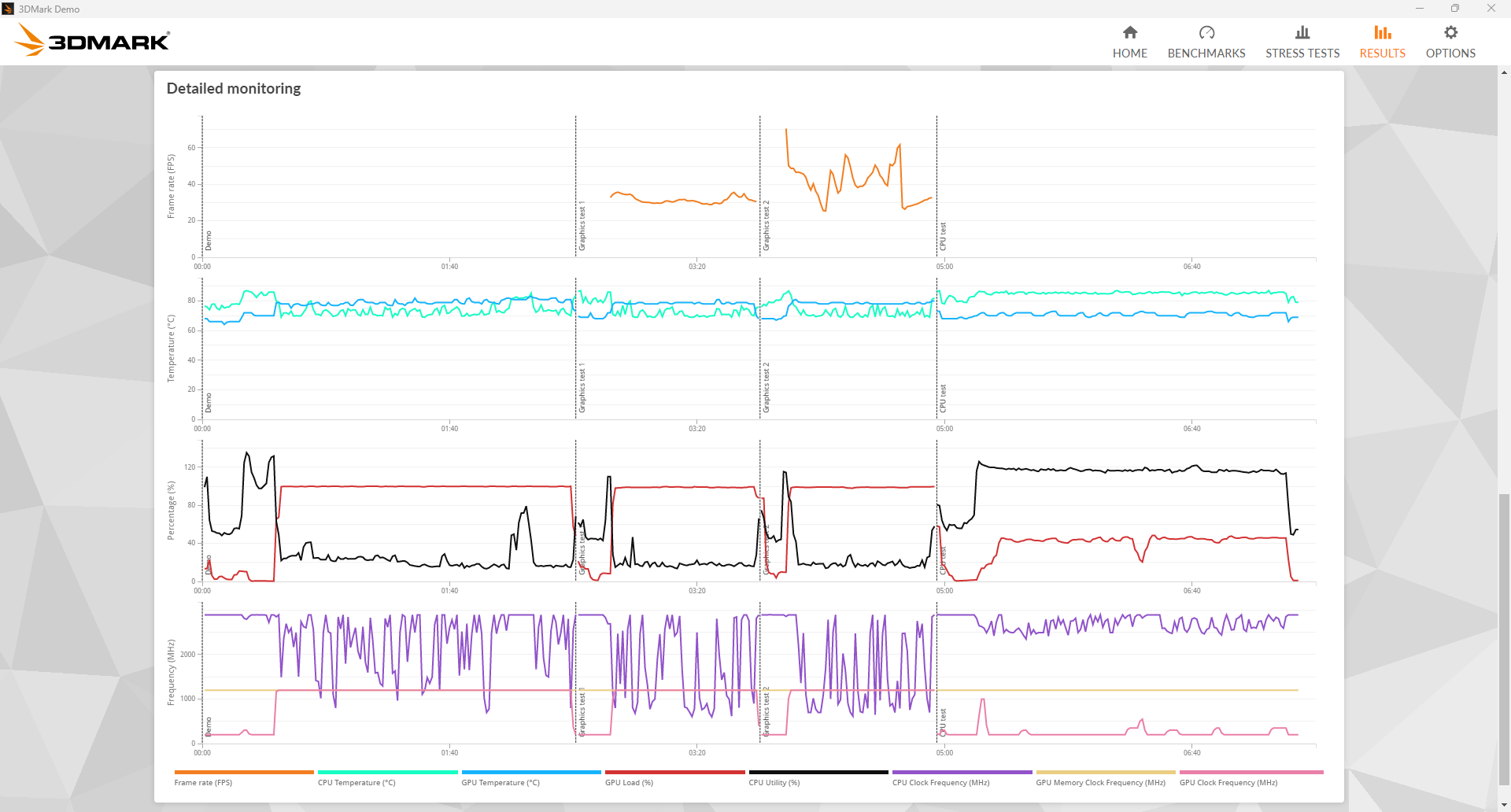Click the Home house icon
The height and width of the screenshot is (812, 1511).
point(1129,32)
